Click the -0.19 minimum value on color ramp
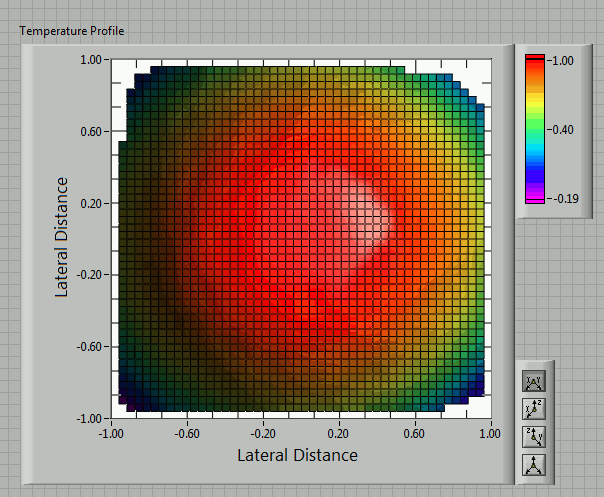The image size is (604, 497). (x=561, y=200)
